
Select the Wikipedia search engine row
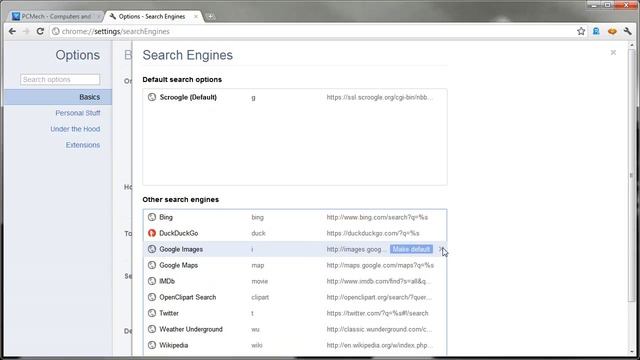pos(295,345)
